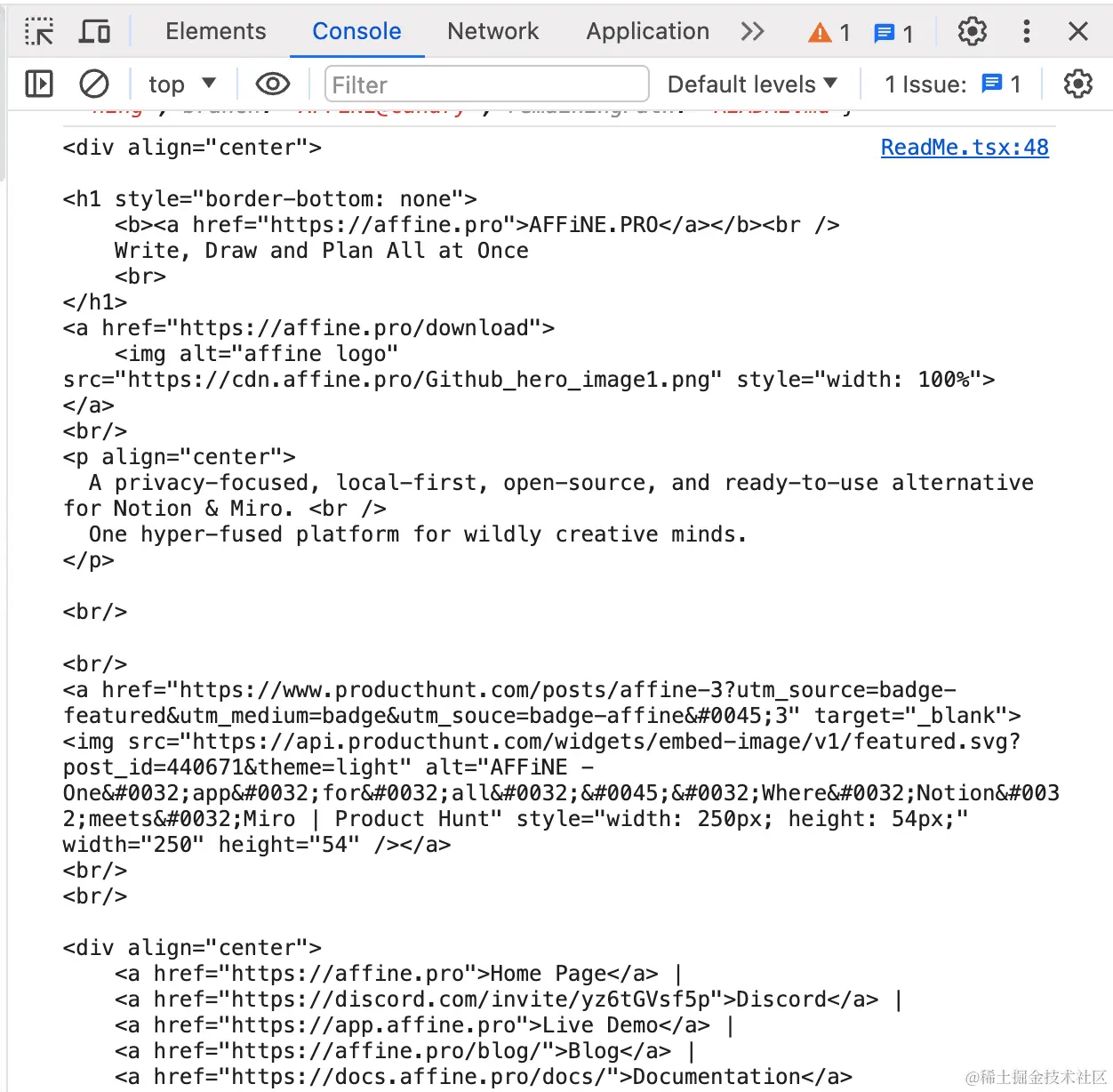Toggle the device toolbar icon
Viewport: 1113px width, 1092px height.
[94, 31]
